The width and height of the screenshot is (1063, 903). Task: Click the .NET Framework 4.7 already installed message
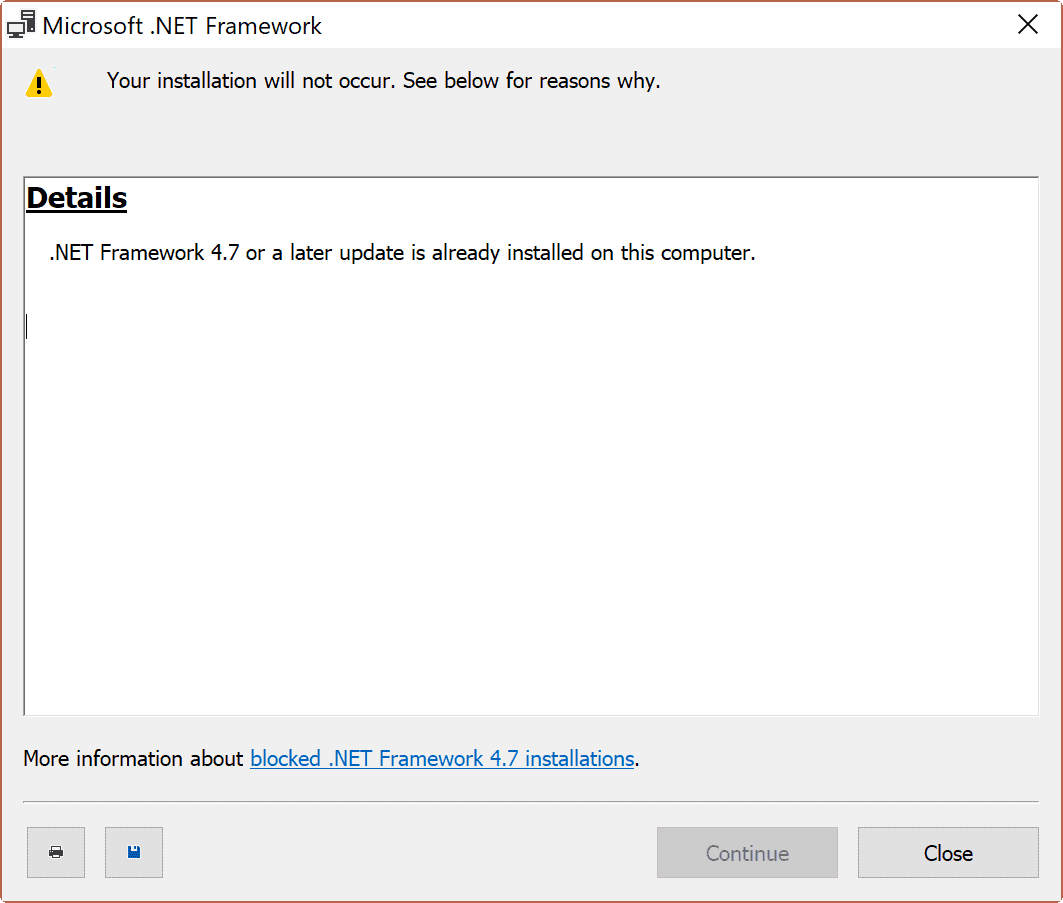pyautogui.click(x=401, y=252)
